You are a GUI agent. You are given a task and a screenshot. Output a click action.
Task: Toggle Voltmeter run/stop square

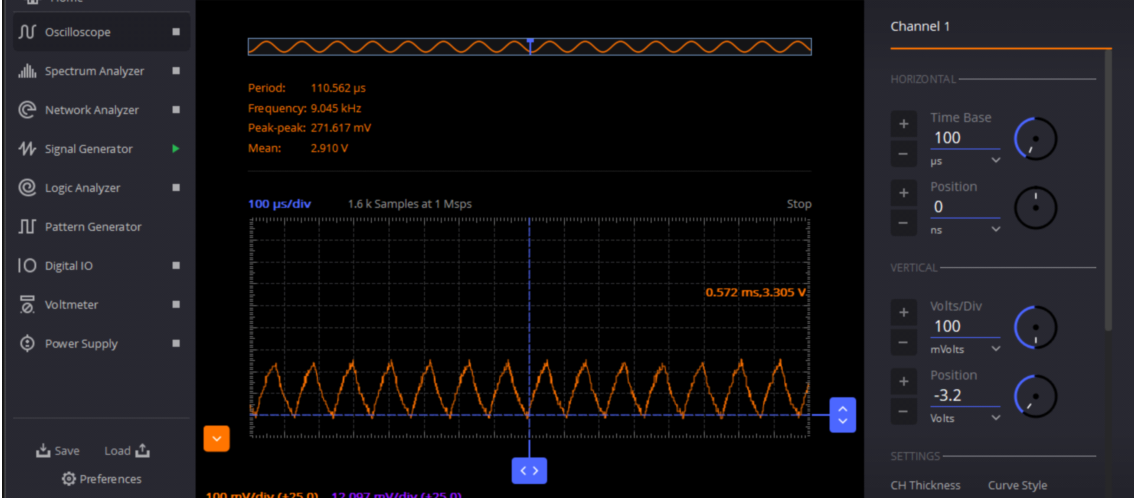click(x=176, y=305)
